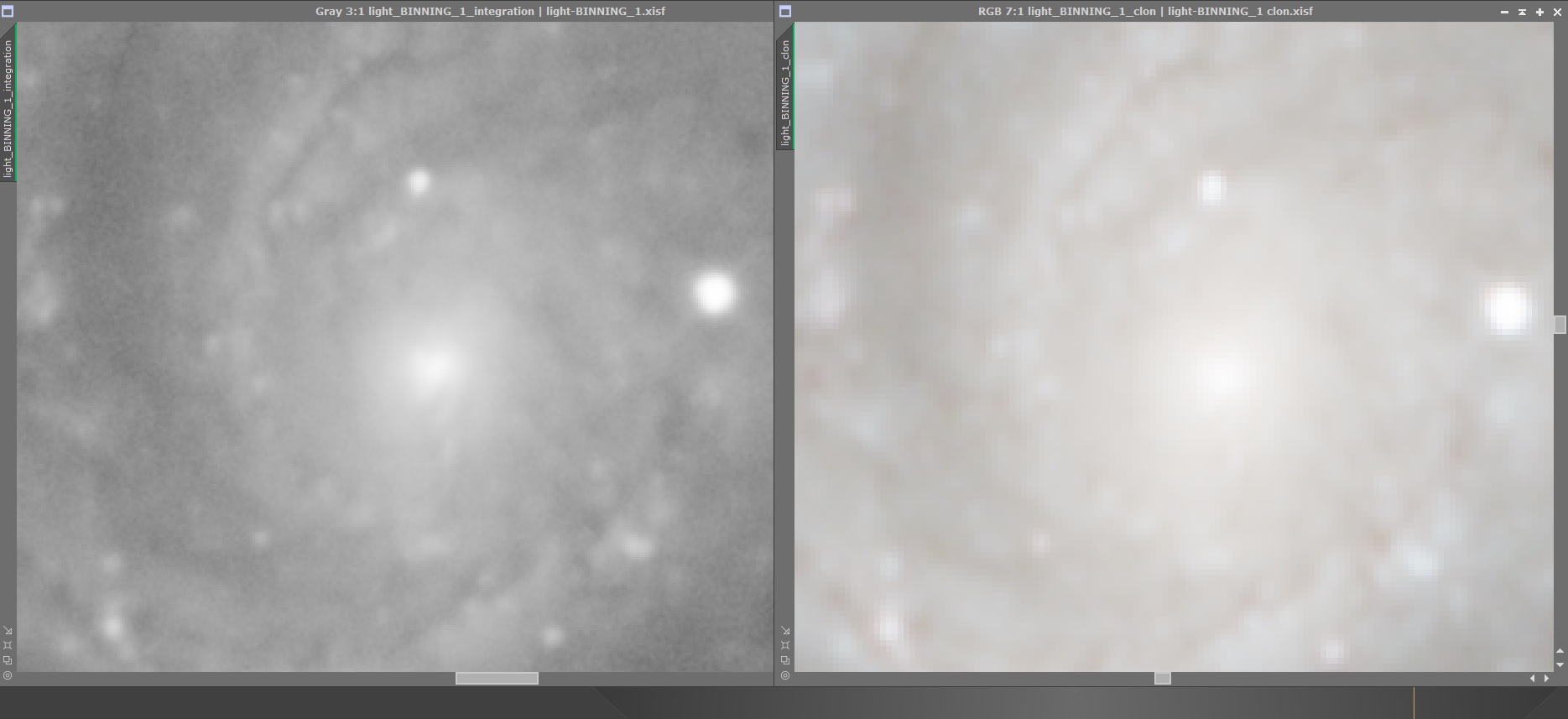Click scroll down arrow in clon window
Viewport: 1568px width, 719px height.
click(x=1560, y=664)
